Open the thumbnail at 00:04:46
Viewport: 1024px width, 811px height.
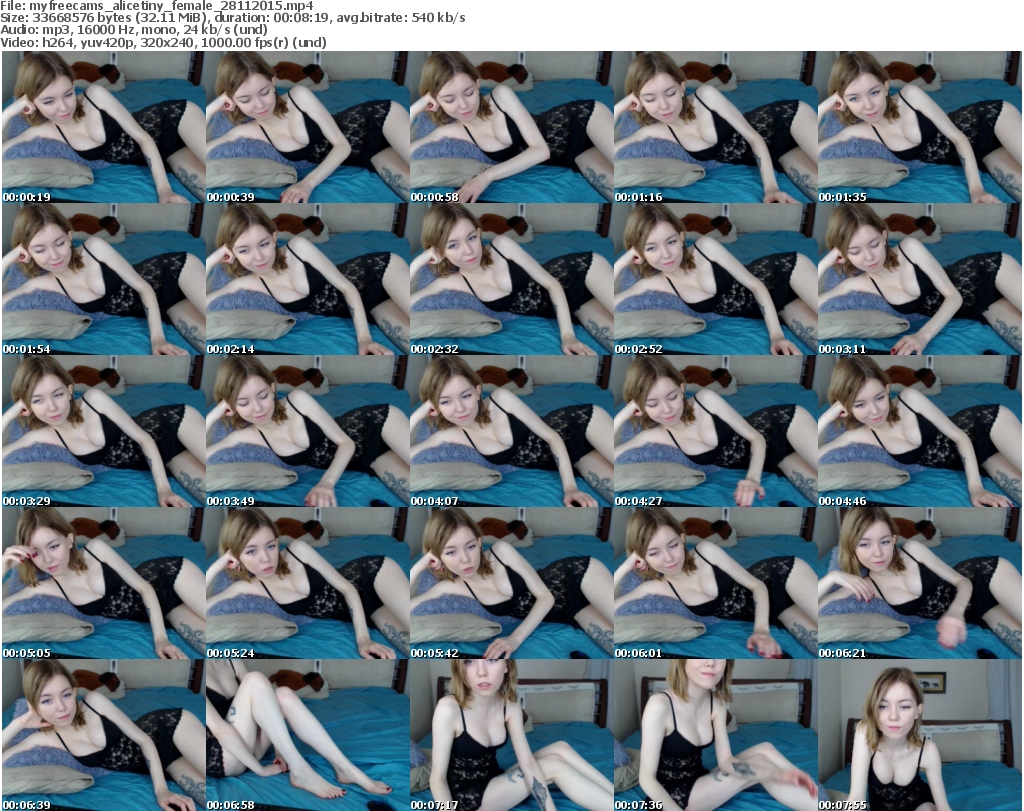pyautogui.click(x=920, y=431)
